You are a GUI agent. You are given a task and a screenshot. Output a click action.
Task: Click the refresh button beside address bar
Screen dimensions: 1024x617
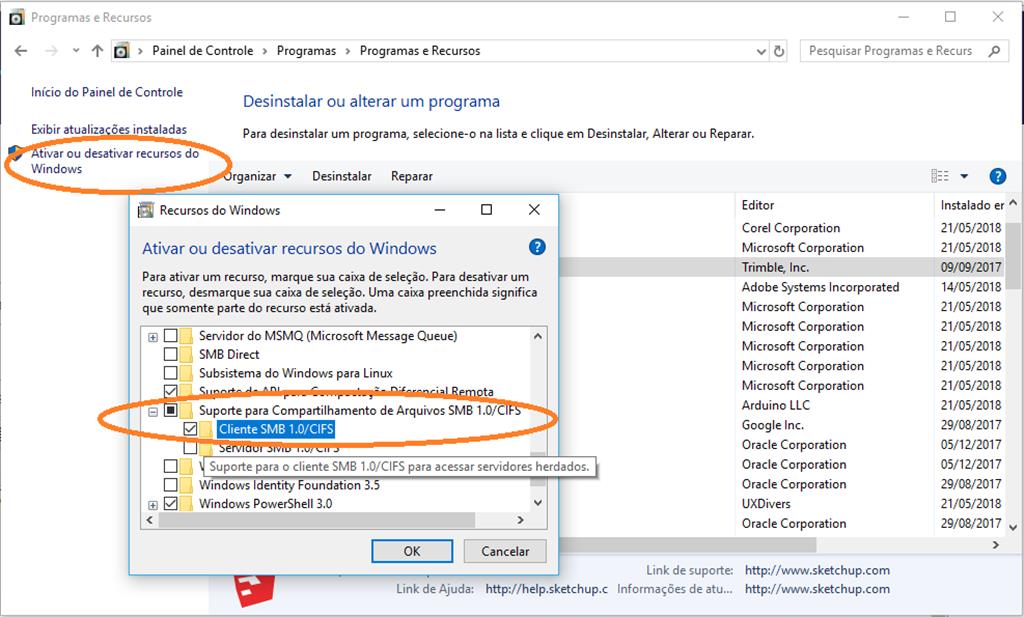780,51
